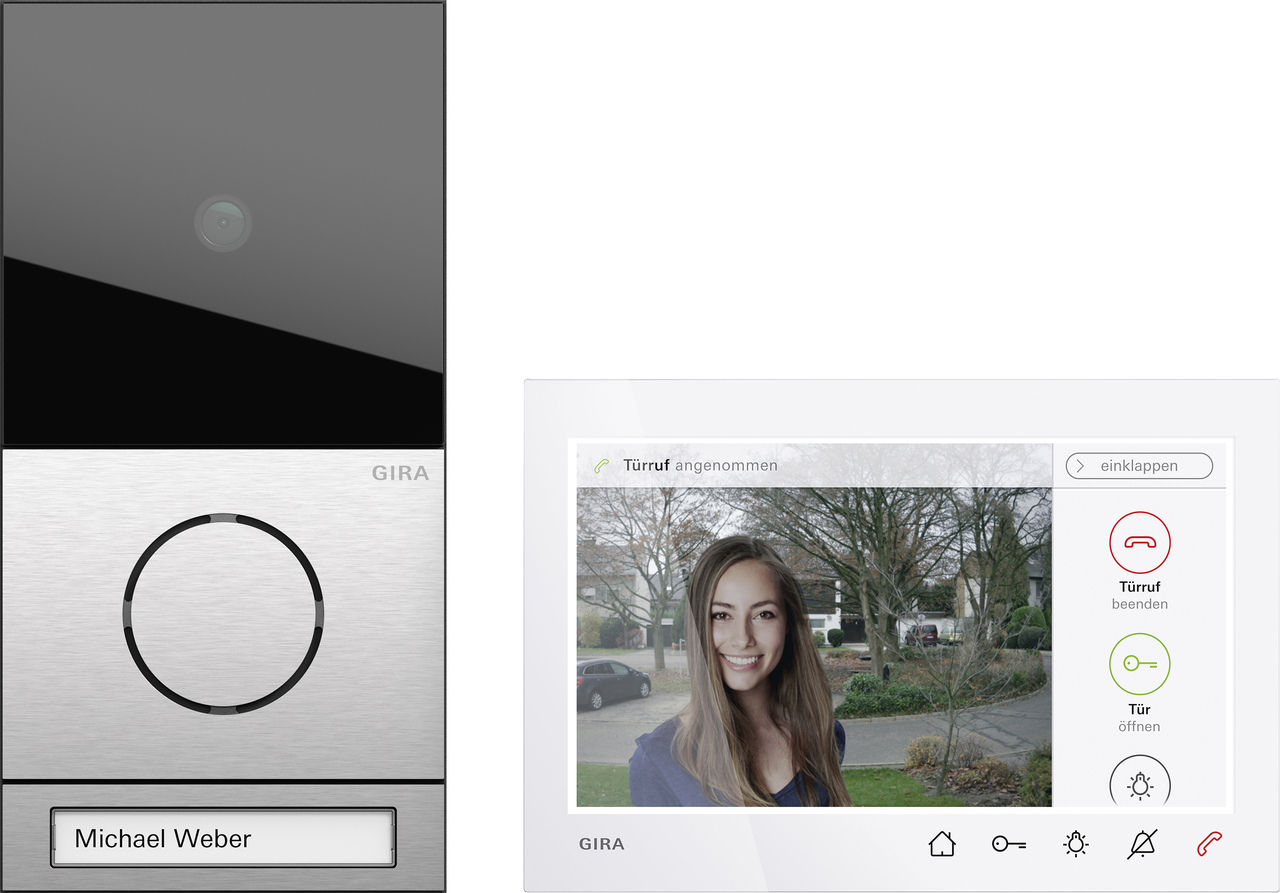Click the GIRA logo on the white display panel
Screen dimensions: 1280x893
601,844
